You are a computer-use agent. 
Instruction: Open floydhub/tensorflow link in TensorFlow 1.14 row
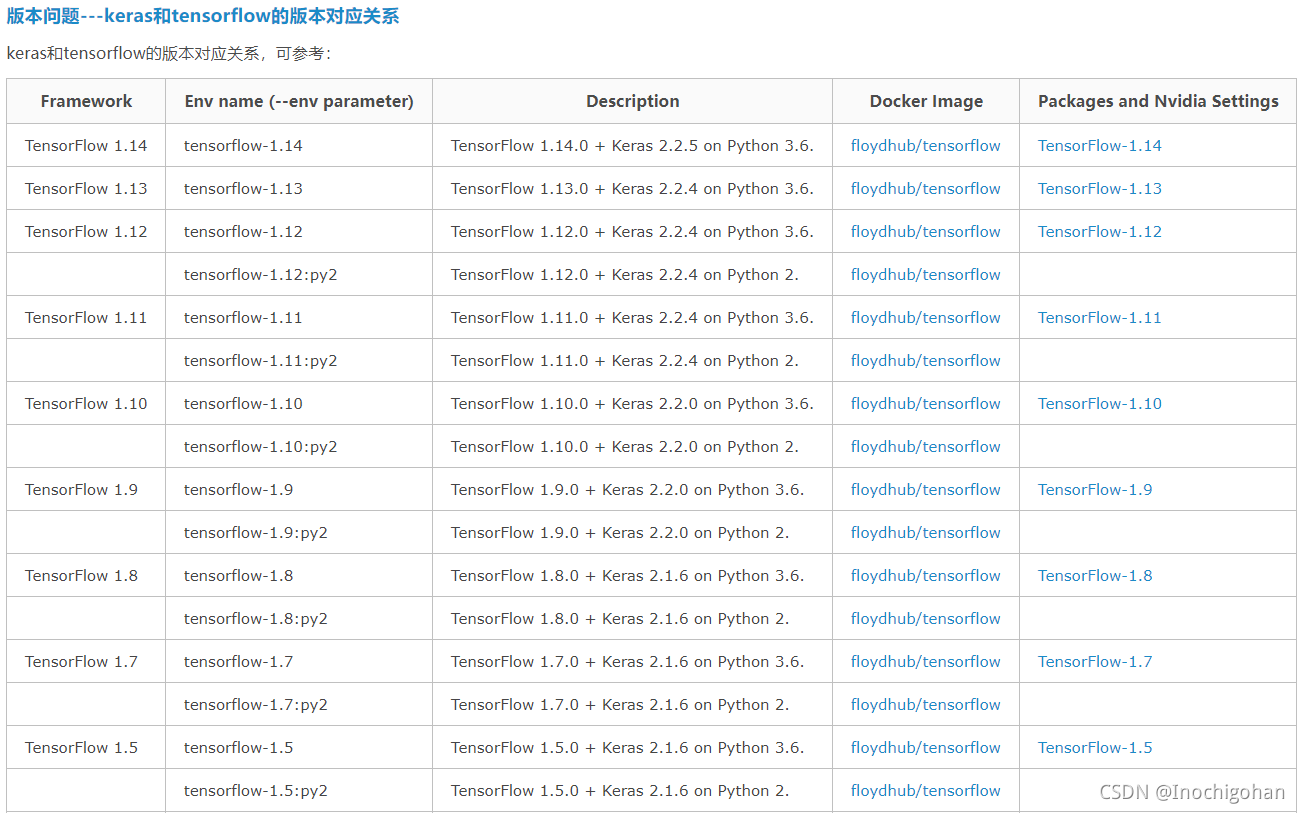(x=925, y=145)
